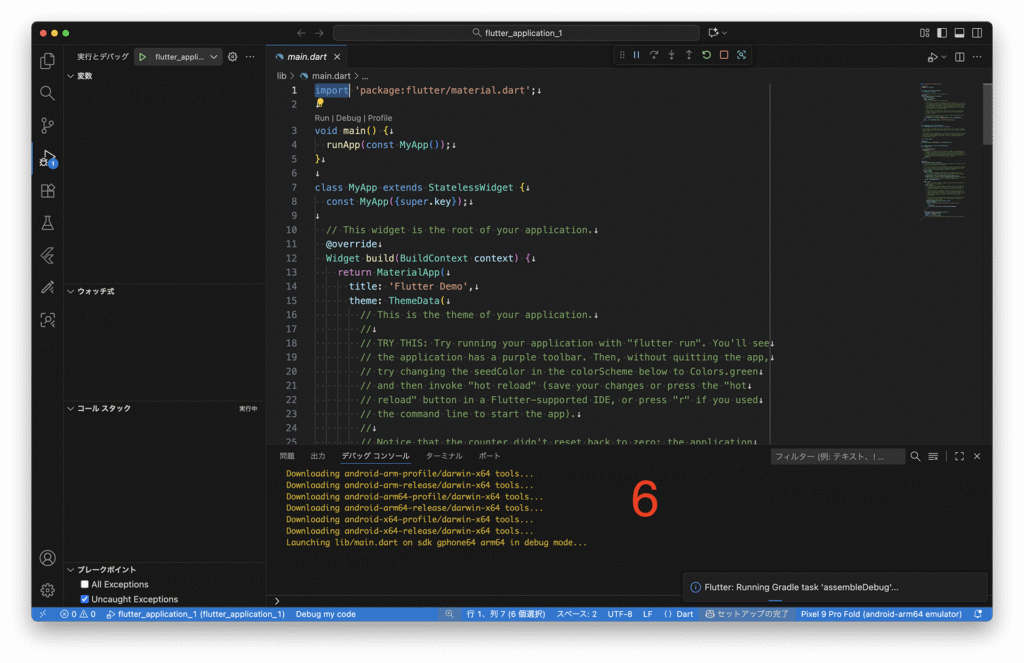Viewport: 1024px width, 663px height.
Task: Uncheck the Uncaught Exceptions breakpoint
Action: pyautogui.click(x=85, y=599)
